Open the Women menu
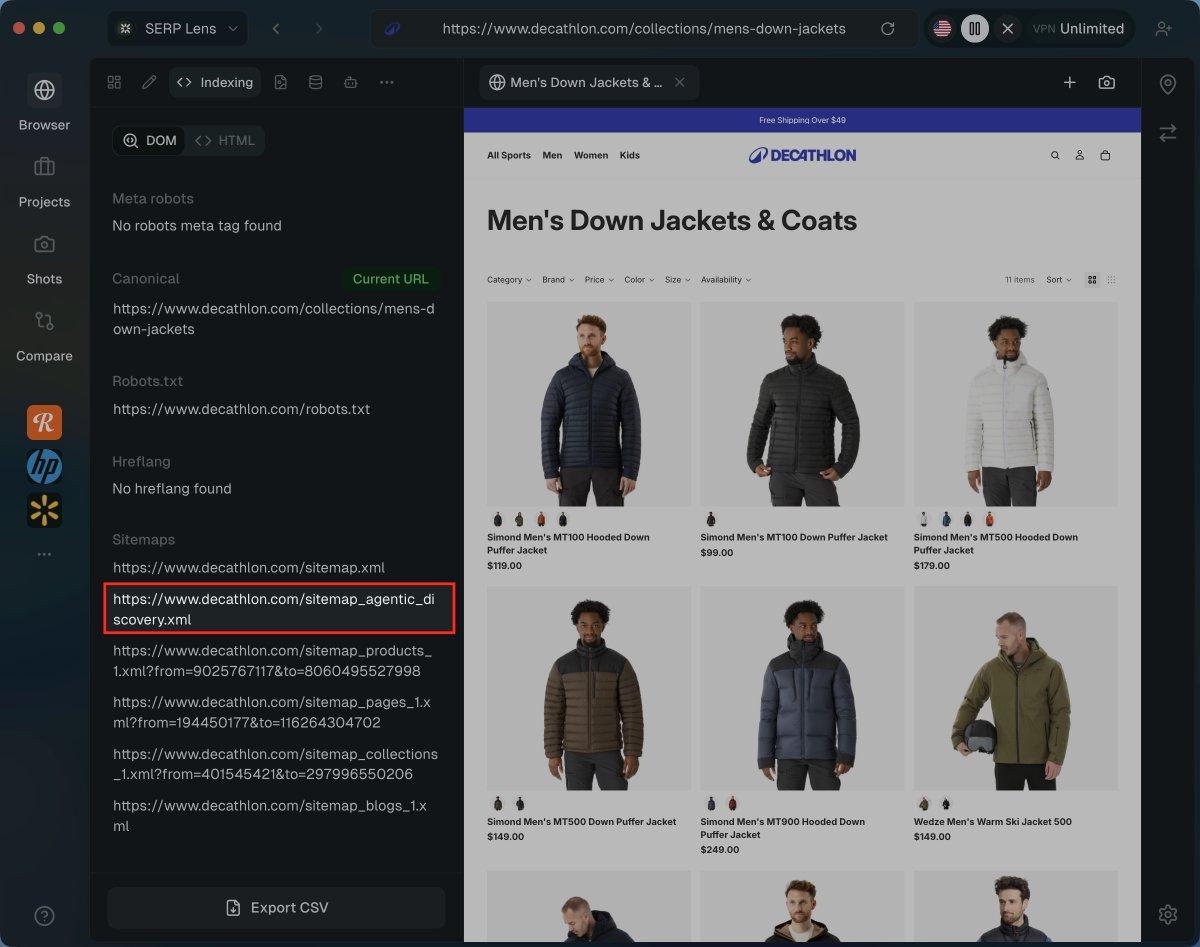This screenshot has width=1200, height=947. [591, 155]
